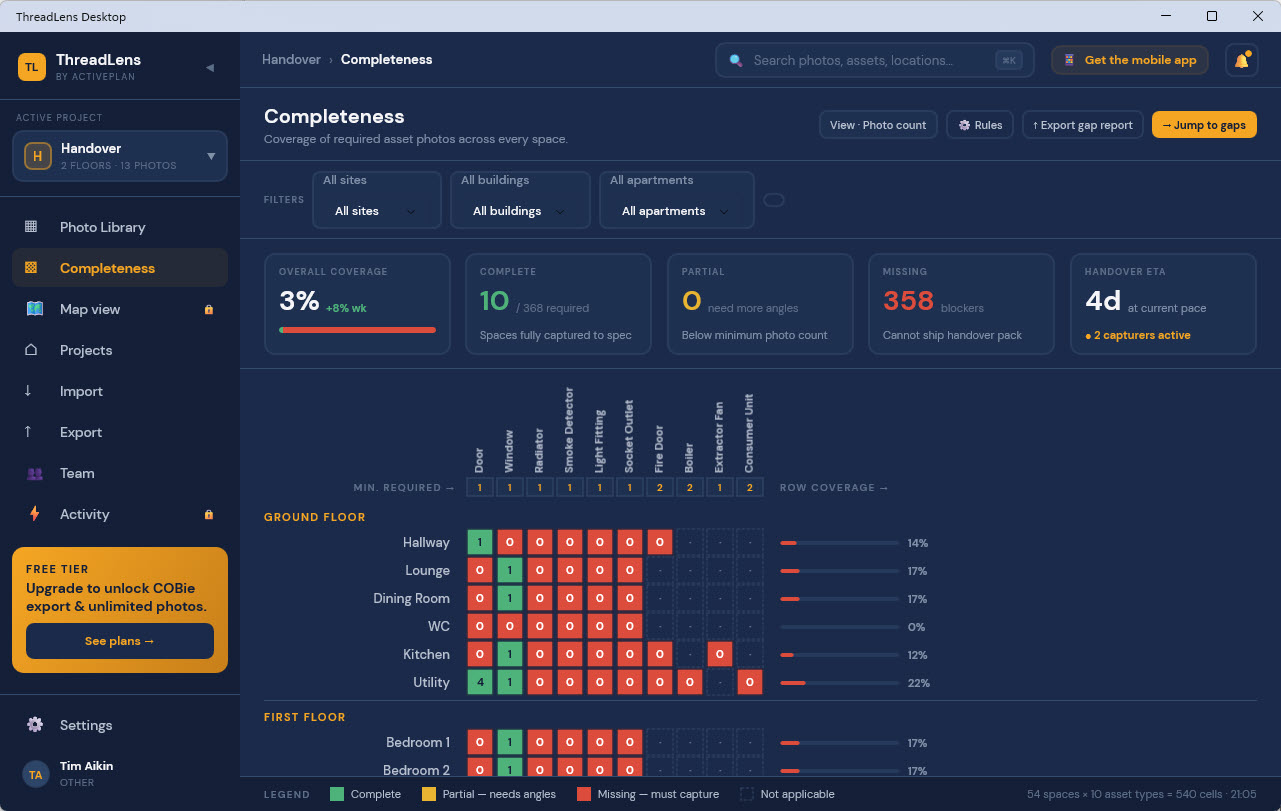
Task: Click the Dining Room row label
Action: [413, 599]
